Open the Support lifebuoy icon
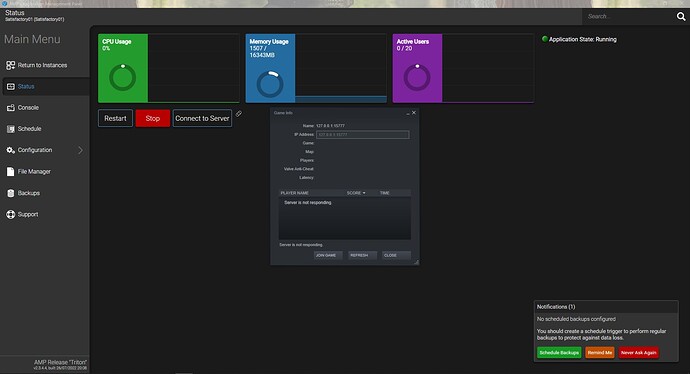 pyautogui.click(x=11, y=214)
